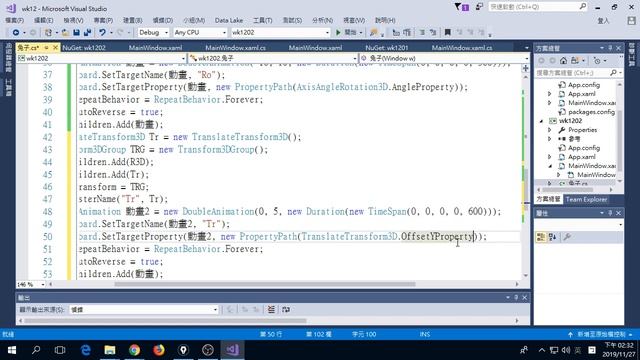Click the search magnifier in Solution Explorer

pos(613,72)
